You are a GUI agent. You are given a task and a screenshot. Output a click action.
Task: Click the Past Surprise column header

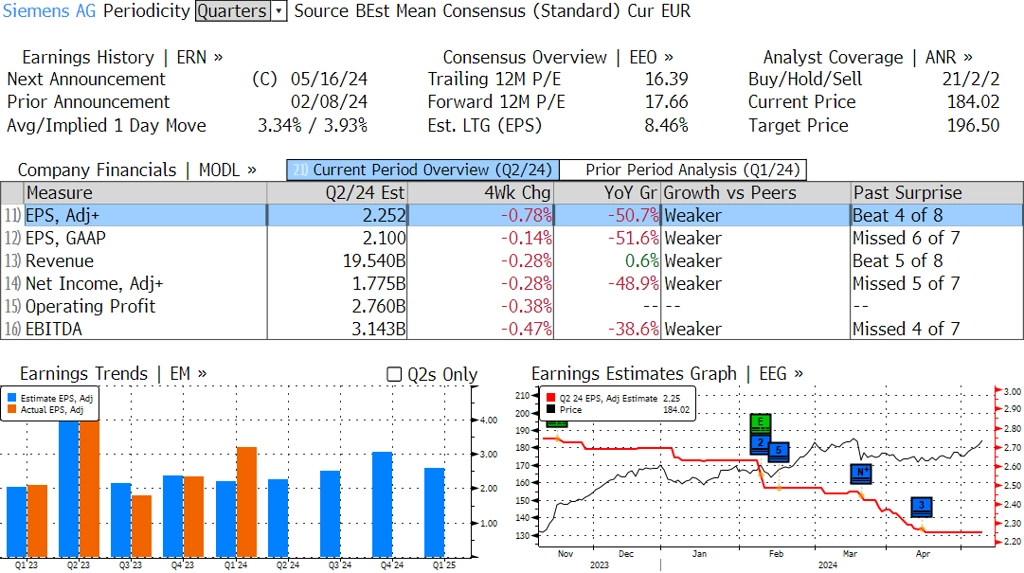click(936, 193)
